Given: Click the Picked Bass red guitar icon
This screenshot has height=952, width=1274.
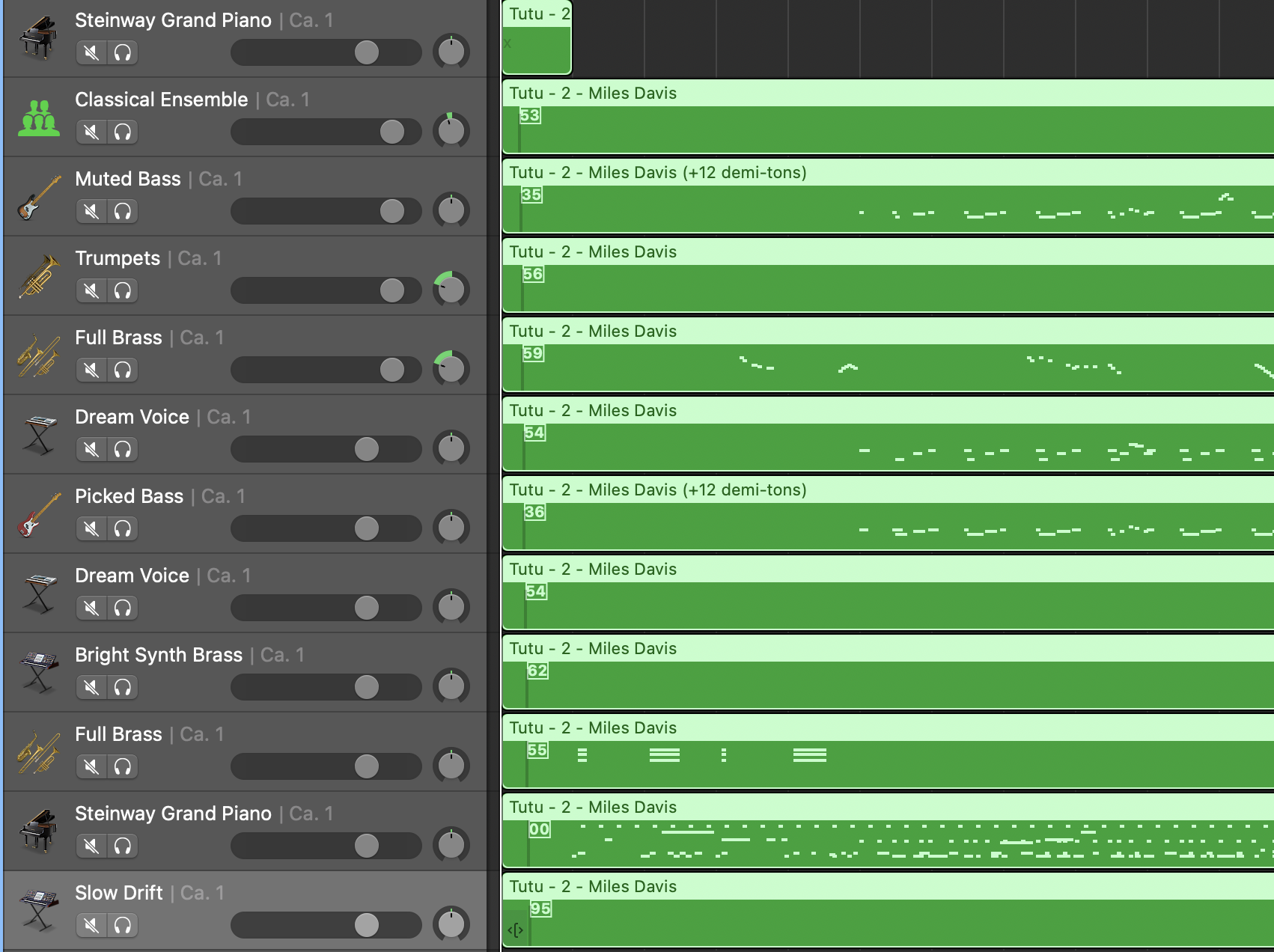Looking at the screenshot, I should (37, 513).
